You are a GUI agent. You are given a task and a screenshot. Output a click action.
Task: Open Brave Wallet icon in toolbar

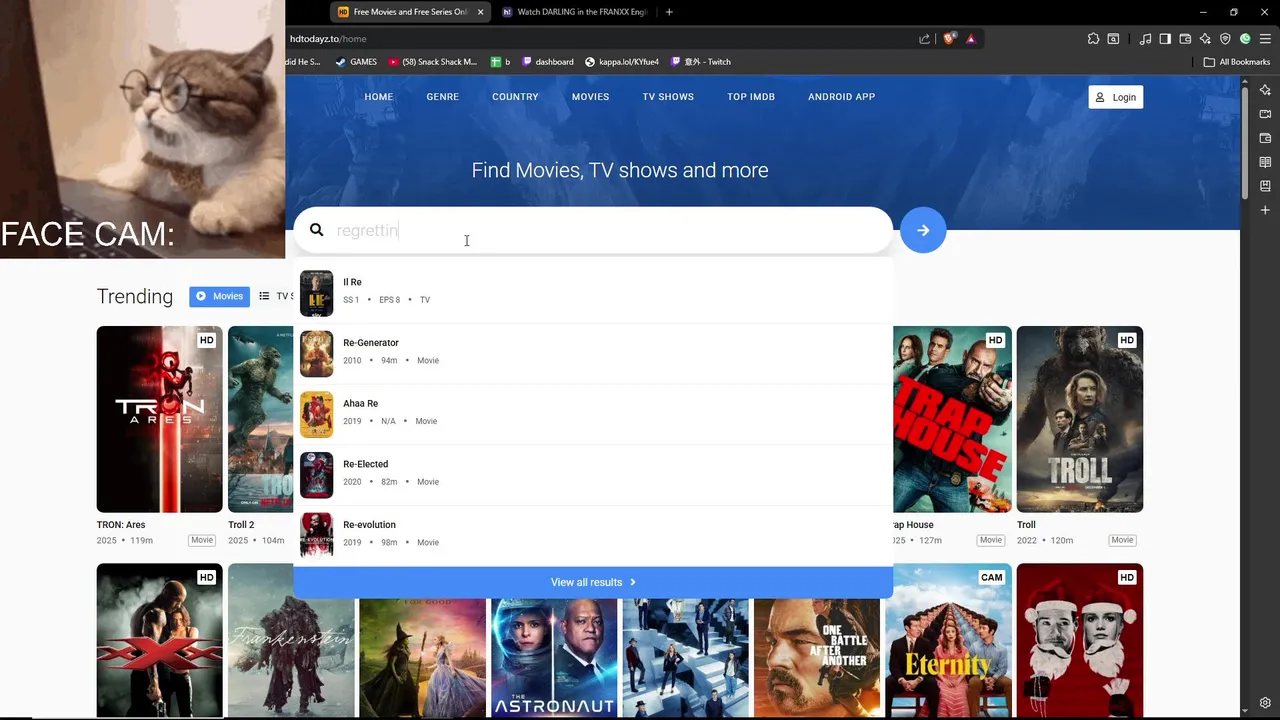click(1185, 39)
